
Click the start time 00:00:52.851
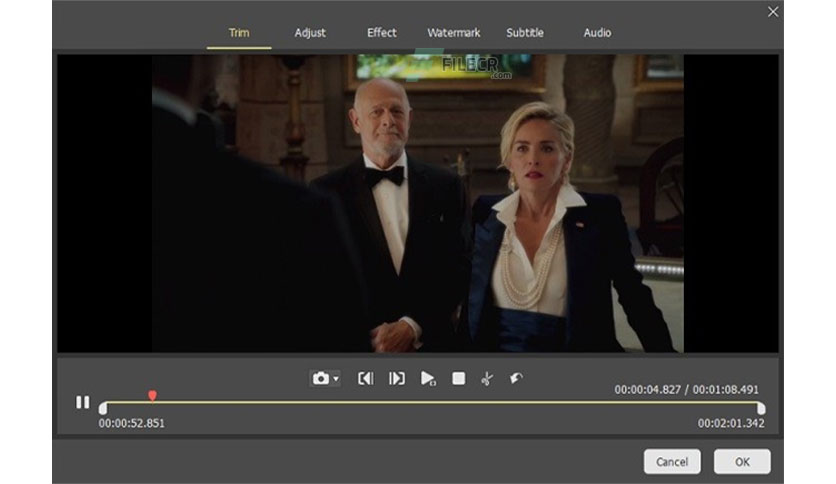click(x=132, y=423)
